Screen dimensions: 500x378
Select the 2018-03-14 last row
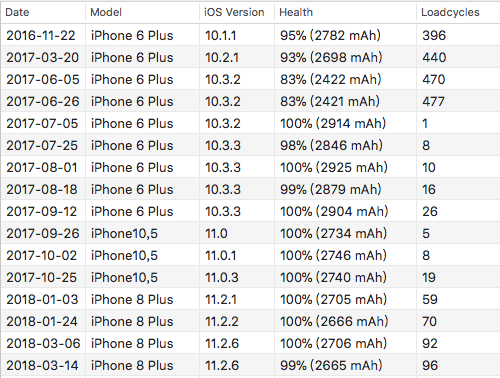(x=250, y=365)
